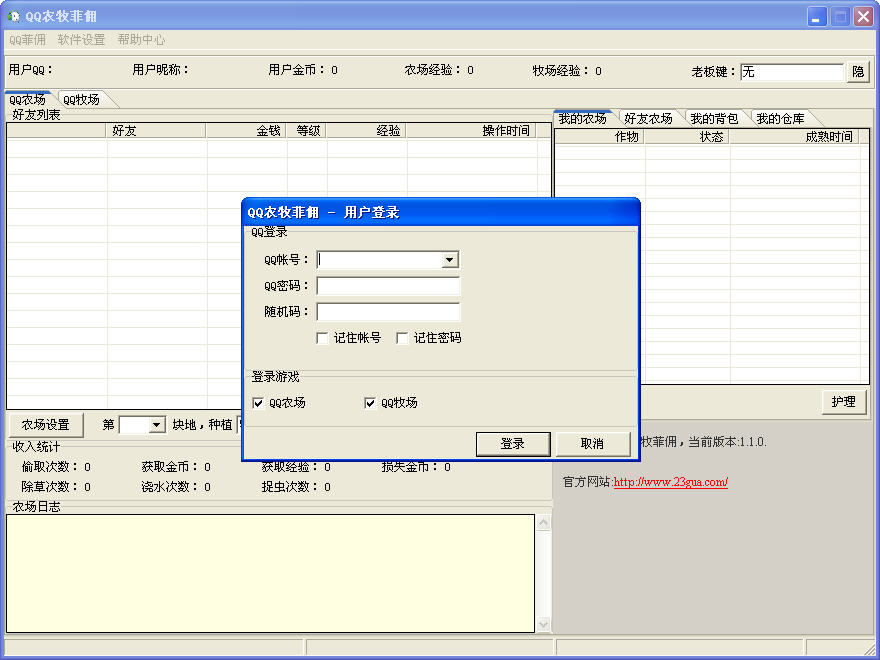Image resolution: width=880 pixels, height=660 pixels.
Task: Open the 我的仓库 tab
Action: [780, 119]
